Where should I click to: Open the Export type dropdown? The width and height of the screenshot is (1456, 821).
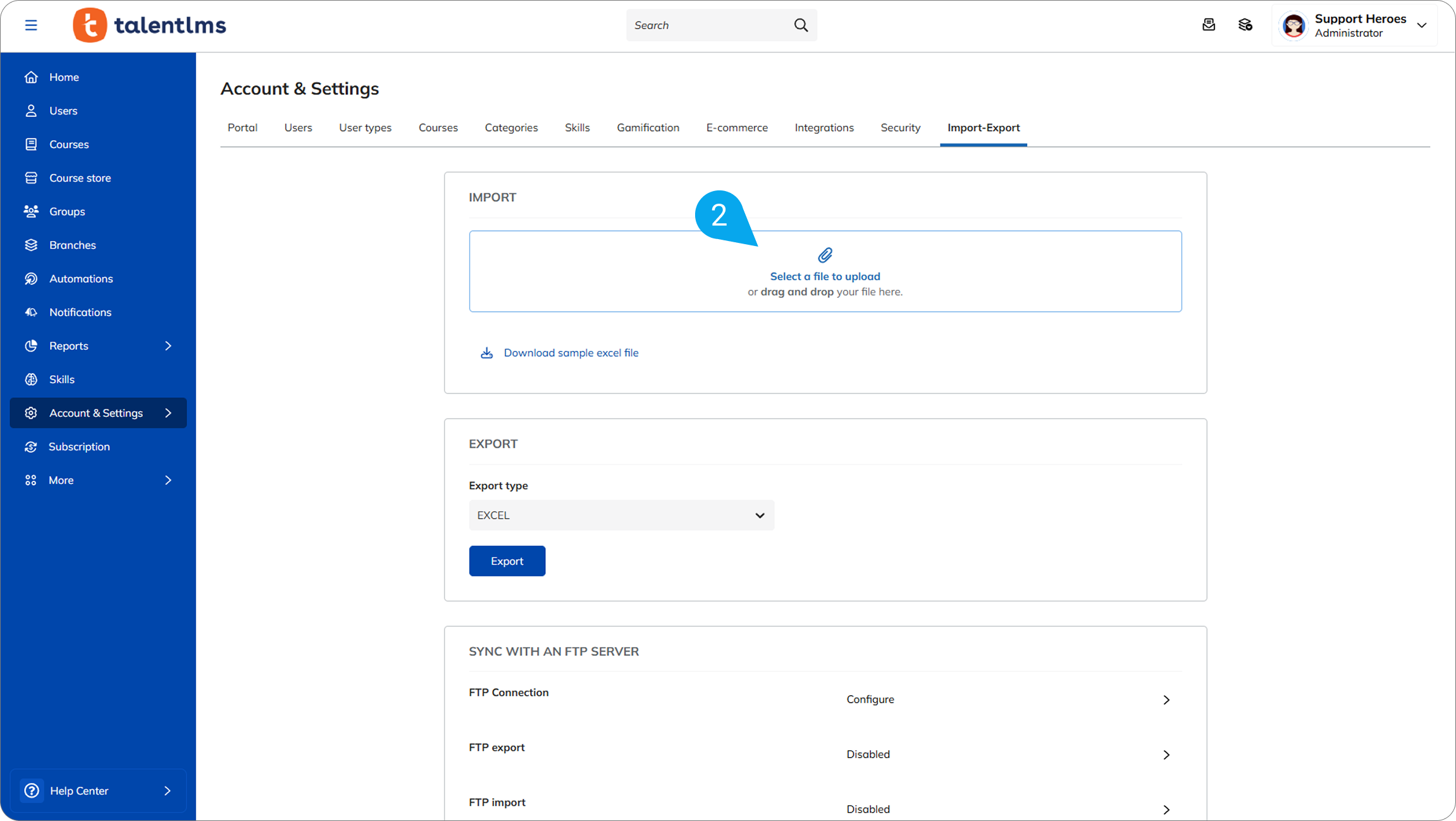pyautogui.click(x=621, y=515)
